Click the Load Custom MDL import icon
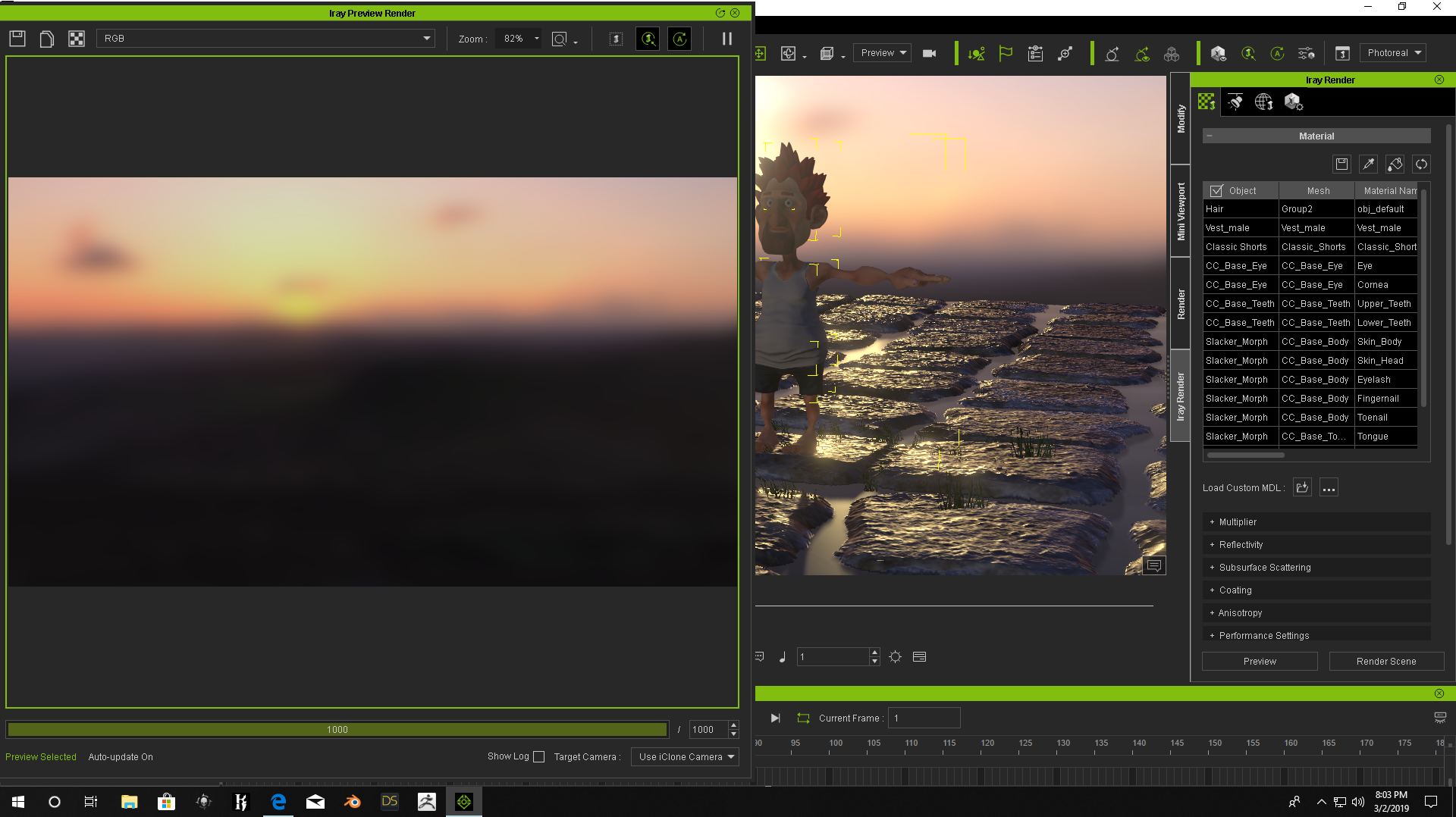The height and width of the screenshot is (817, 1456). [x=1302, y=487]
